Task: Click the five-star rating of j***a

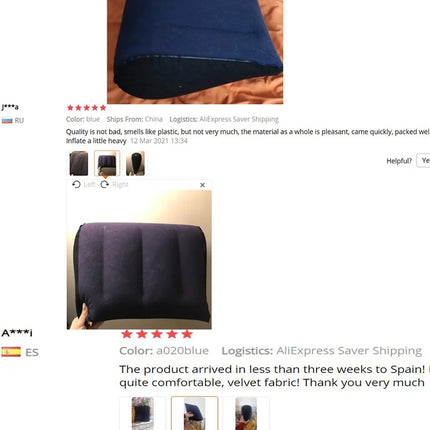Action: [x=87, y=108]
